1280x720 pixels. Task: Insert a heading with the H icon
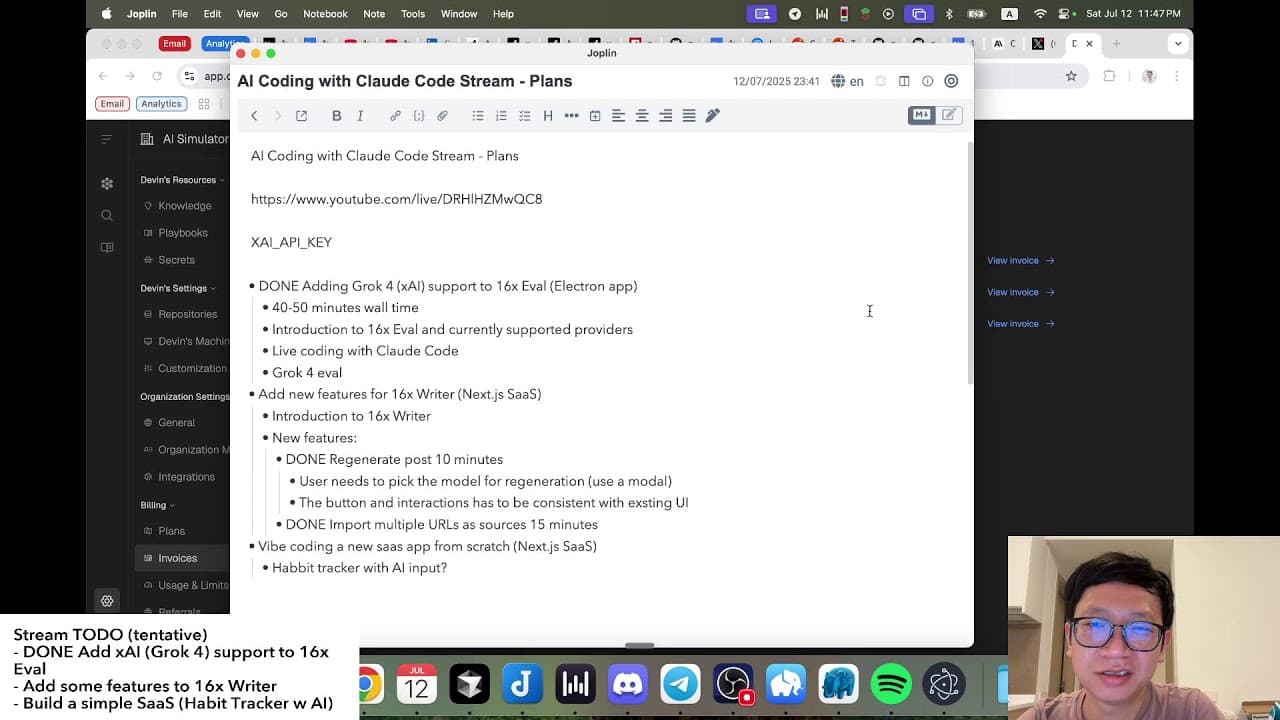(x=548, y=115)
